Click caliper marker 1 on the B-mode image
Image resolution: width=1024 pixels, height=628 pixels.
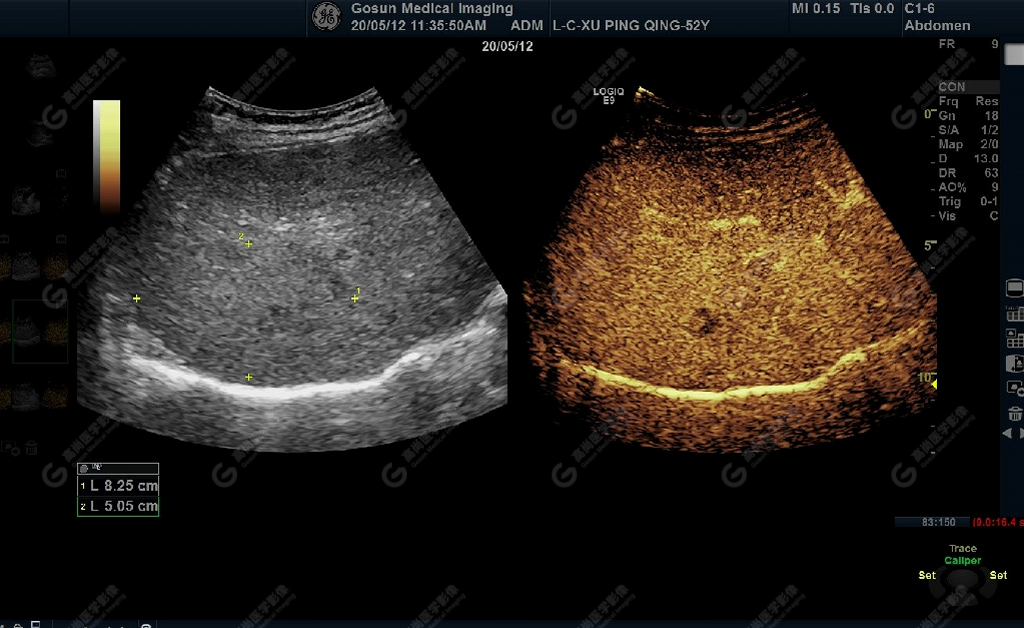(354, 297)
